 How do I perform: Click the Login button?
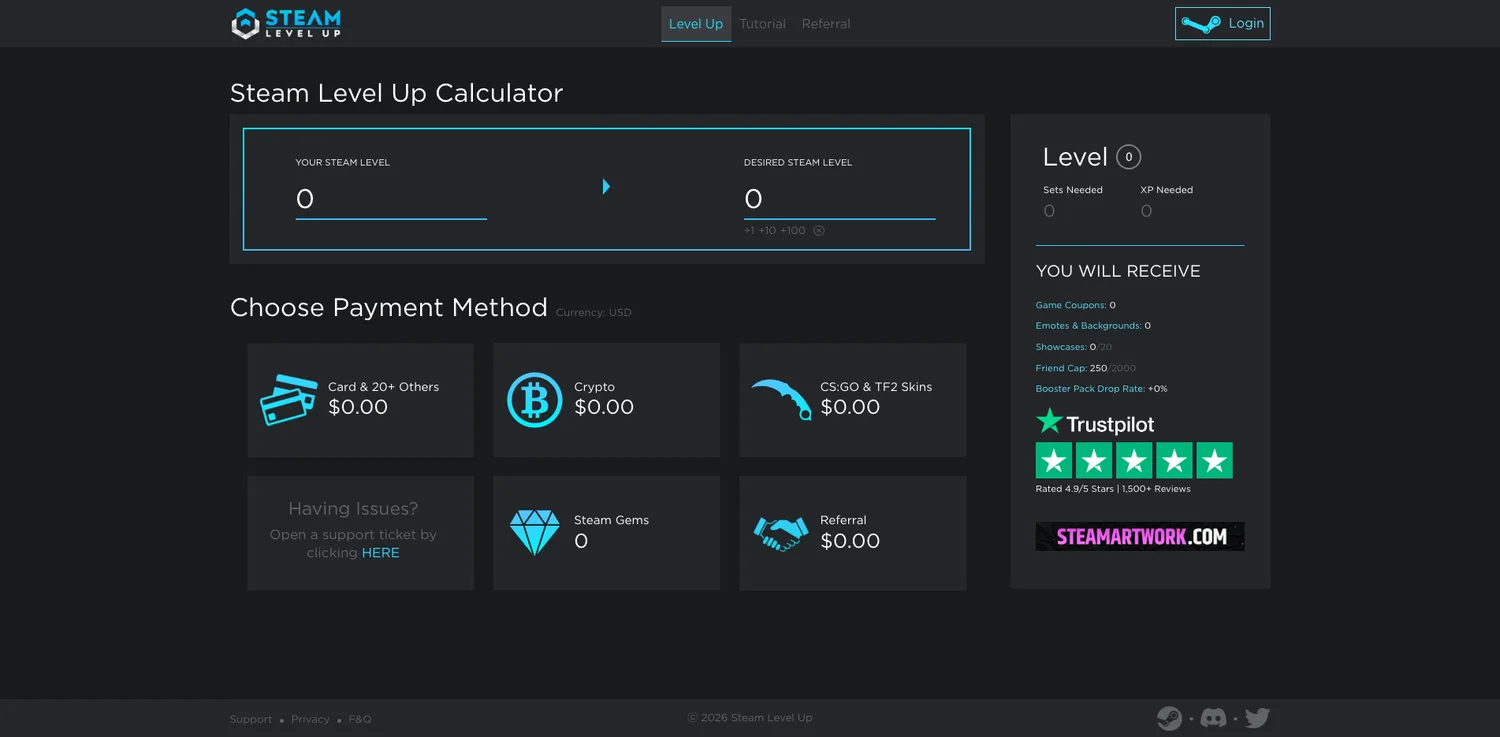coord(1222,24)
